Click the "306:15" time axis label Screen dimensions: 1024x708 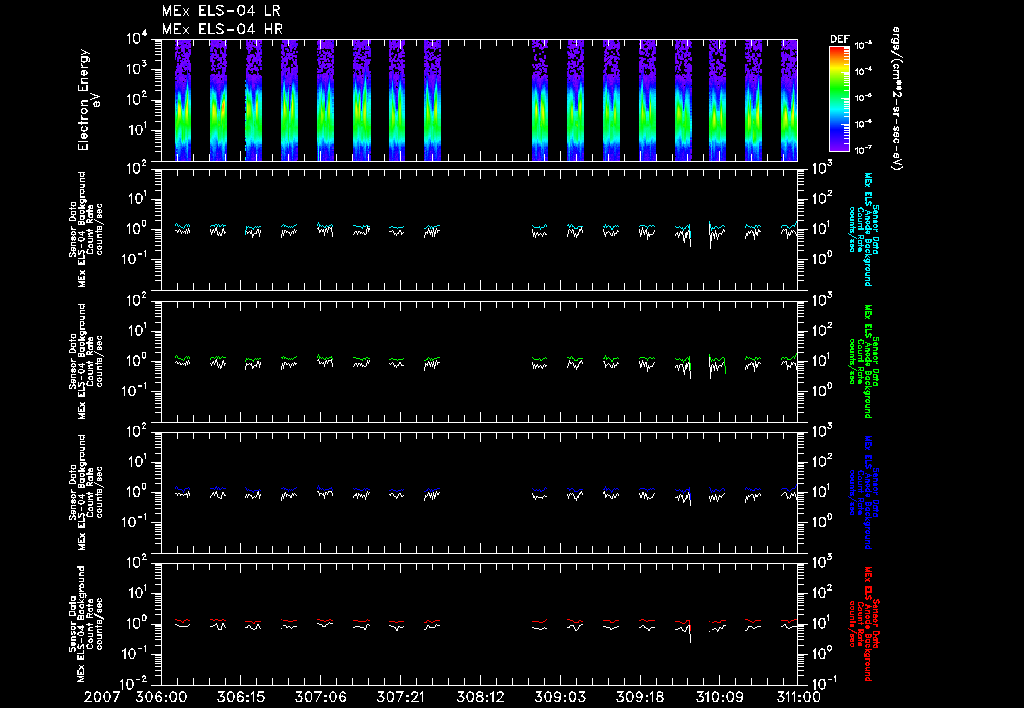241,697
